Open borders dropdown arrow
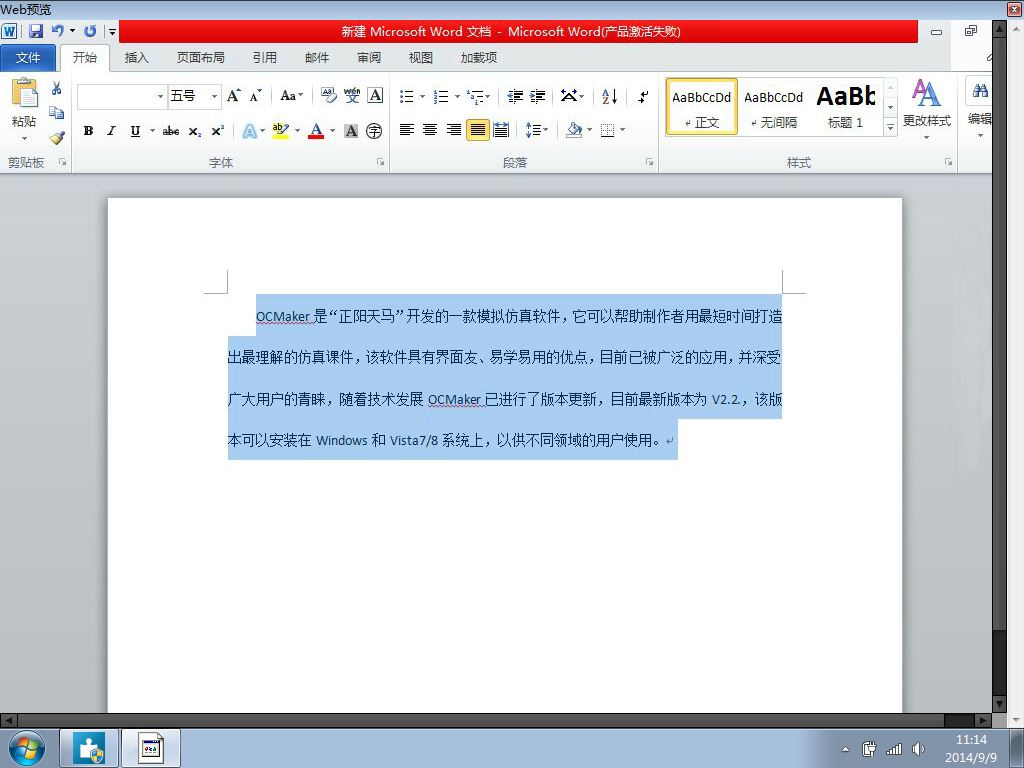1024x768 pixels. [622, 130]
